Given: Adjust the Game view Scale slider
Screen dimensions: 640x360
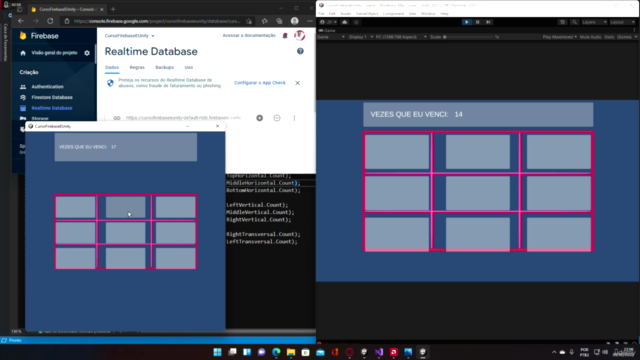Looking at the screenshot, I should point(469,37).
